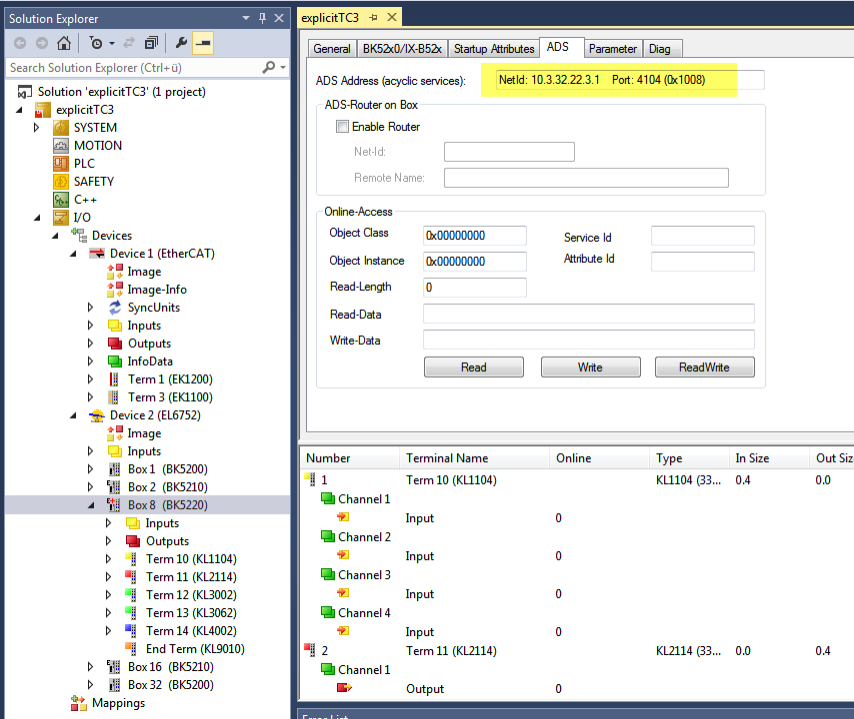Image resolution: width=854 pixels, height=719 pixels.
Task: Collapse the I/O tree node
Action: pyautogui.click(x=37, y=218)
